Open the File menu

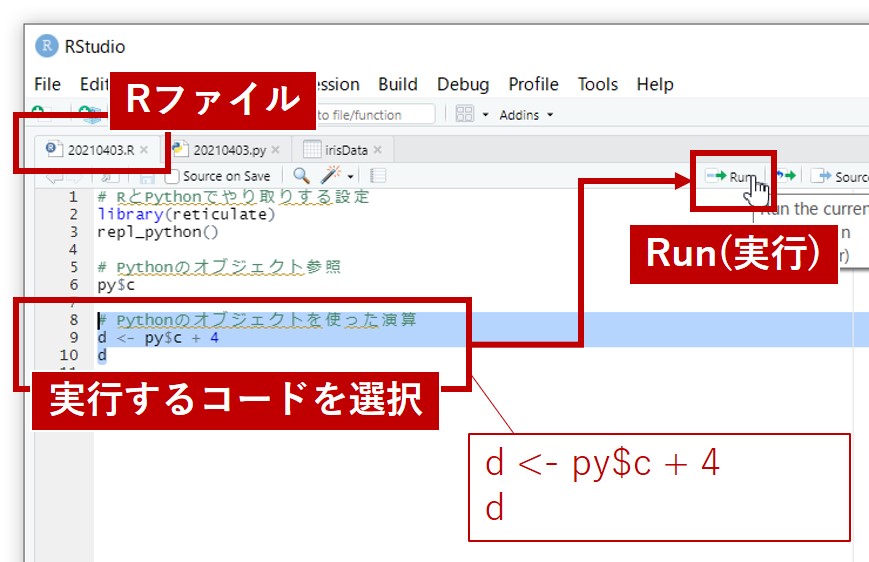47,84
